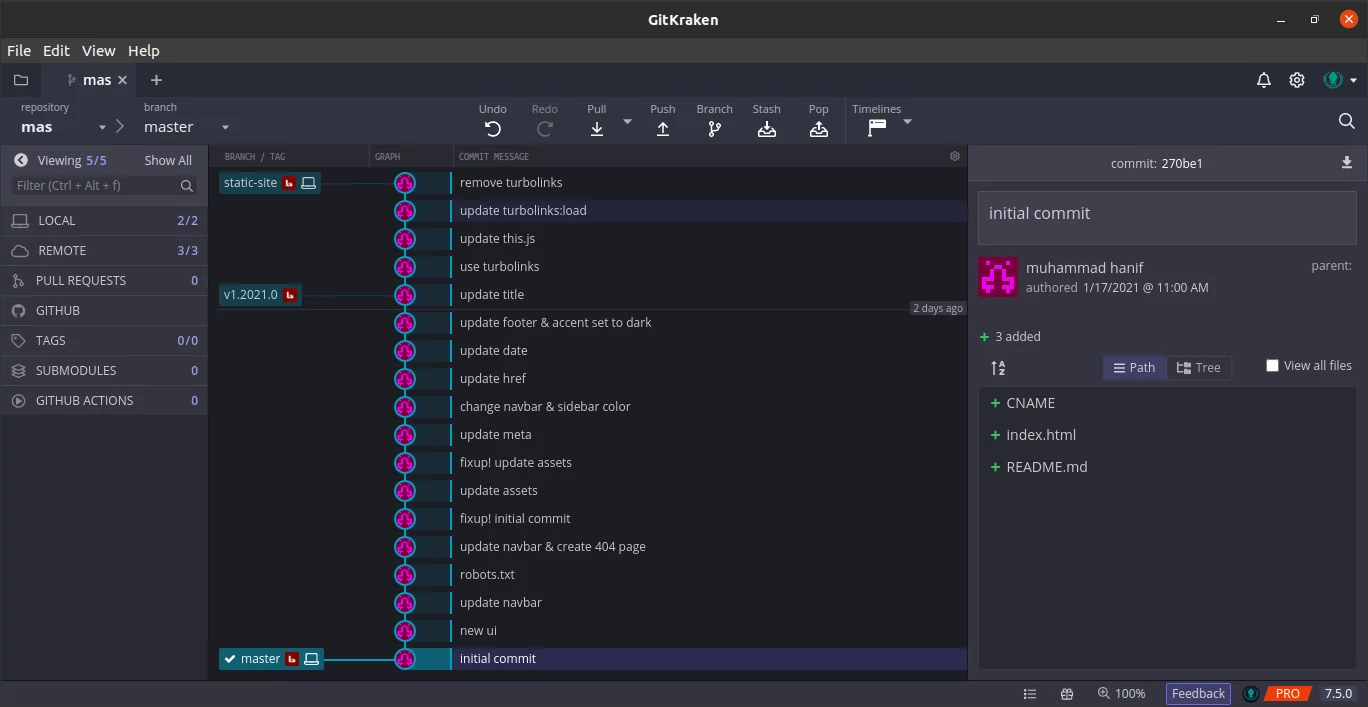Viewport: 1368px width, 707px height.
Task: Click the PRO badge
Action: click(x=1287, y=694)
